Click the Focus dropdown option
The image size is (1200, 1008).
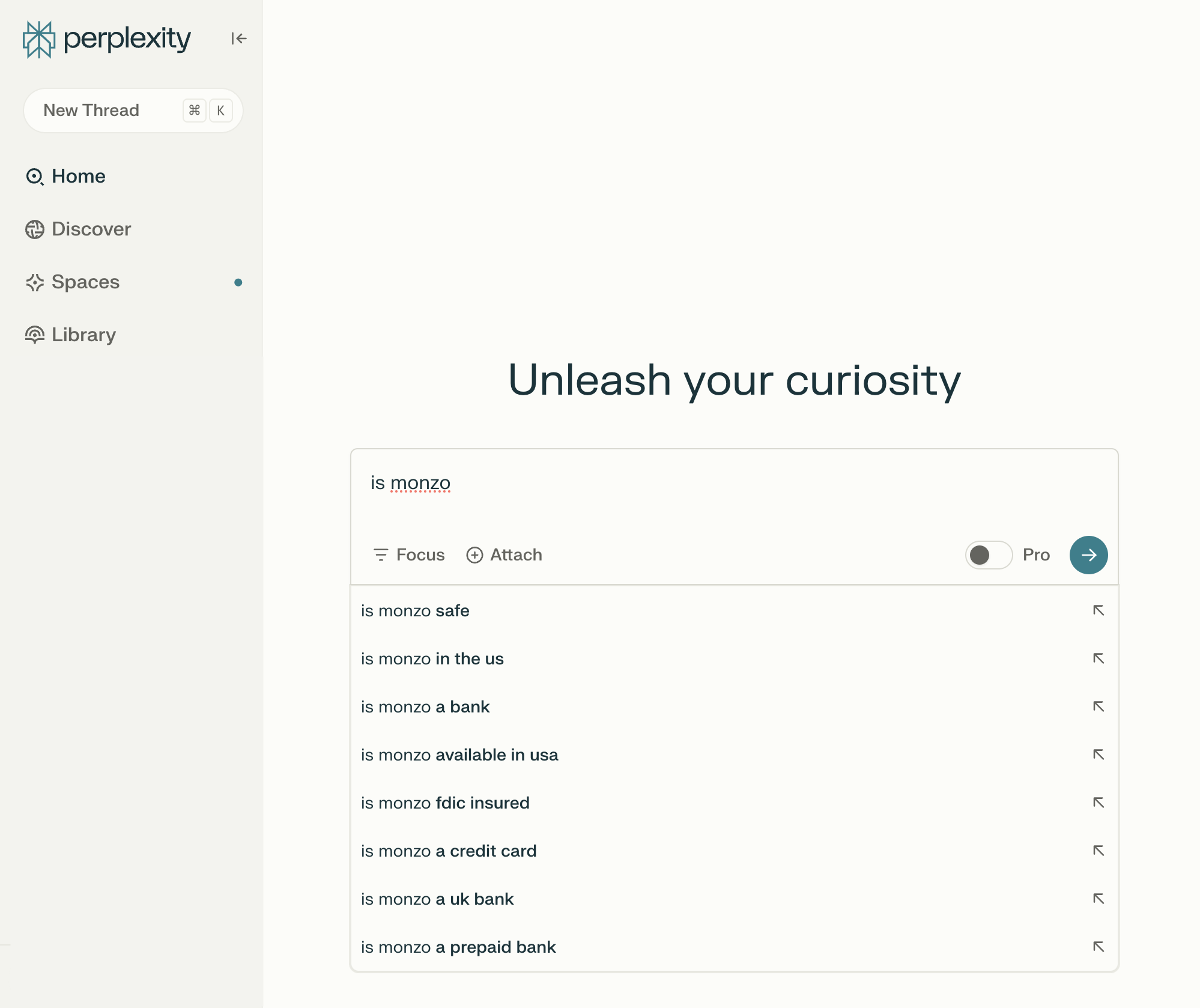coord(408,555)
